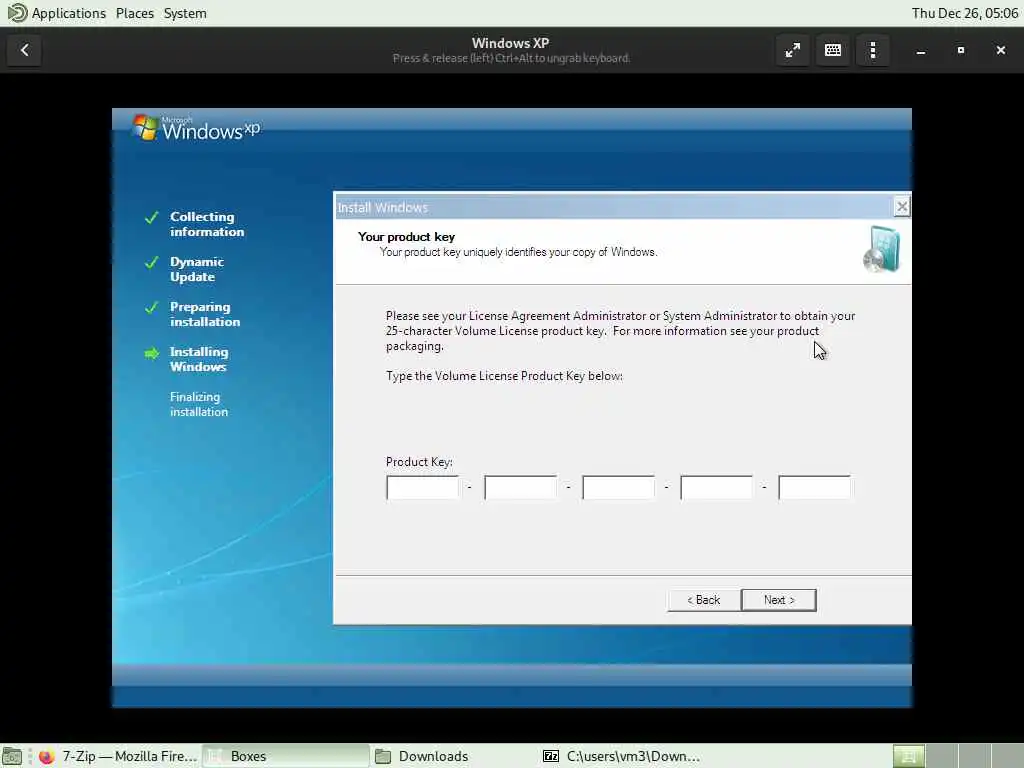Minimize the Boxes window
Image resolution: width=1024 pixels, height=768 pixels.
[921, 50]
